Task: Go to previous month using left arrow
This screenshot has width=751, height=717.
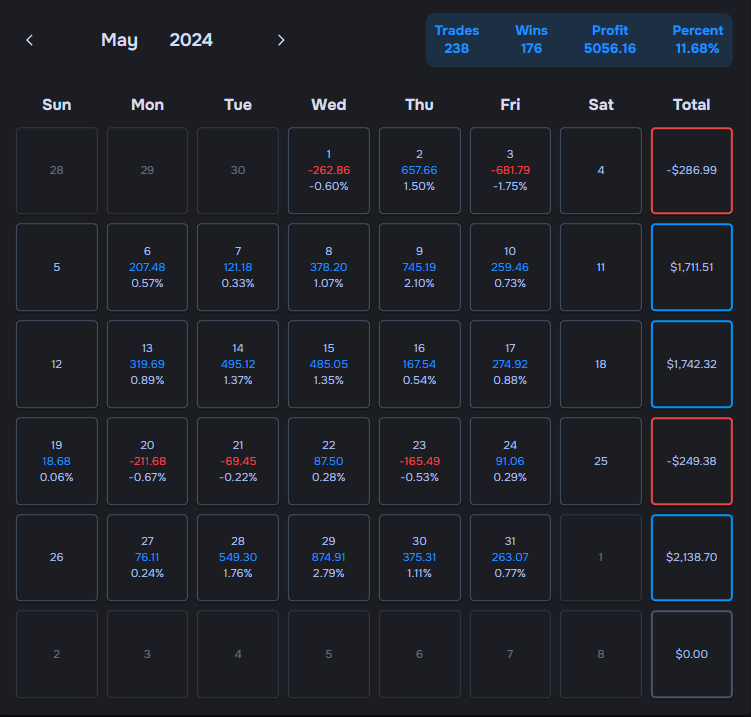Action: (30, 40)
